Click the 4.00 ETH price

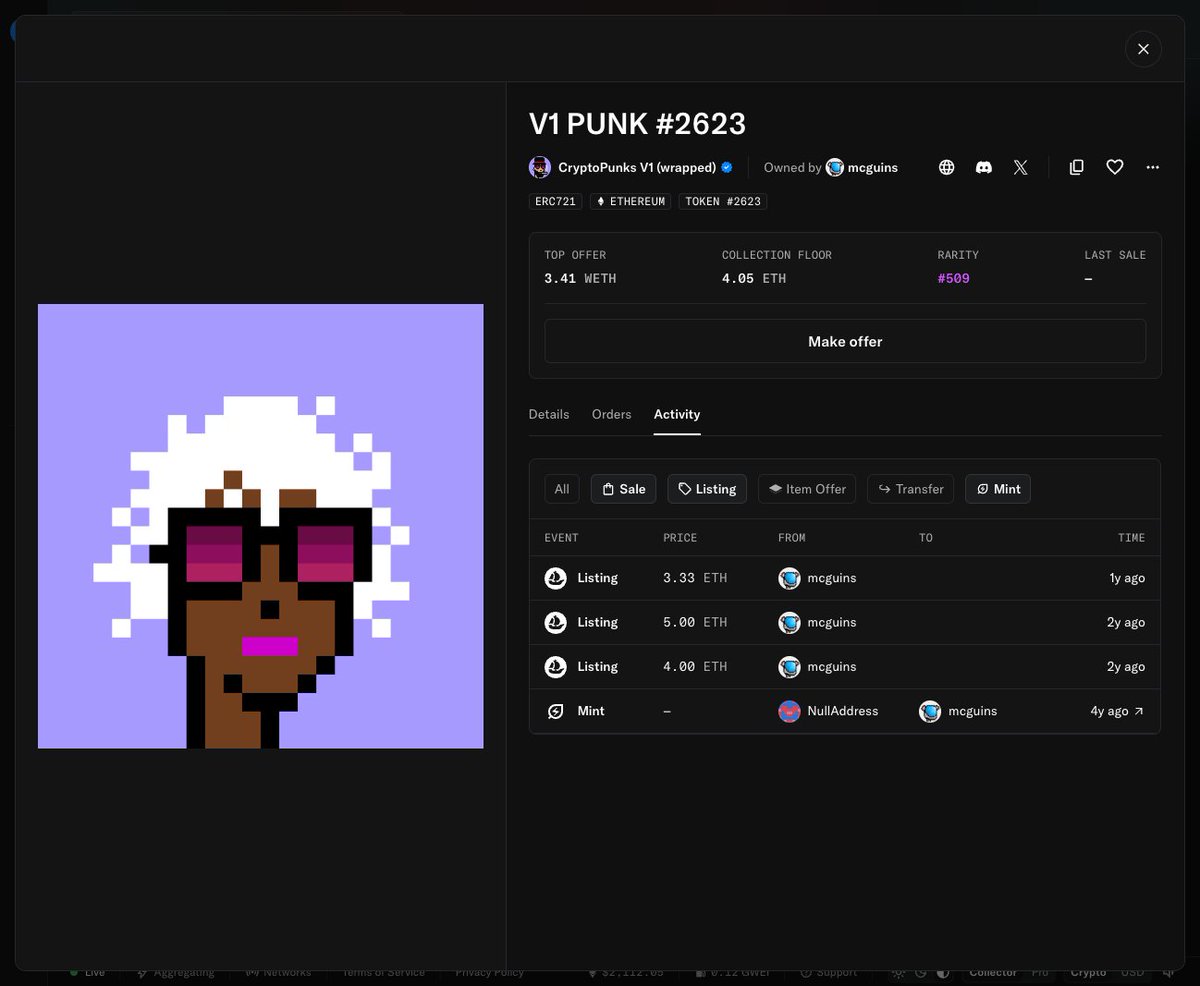coord(695,666)
